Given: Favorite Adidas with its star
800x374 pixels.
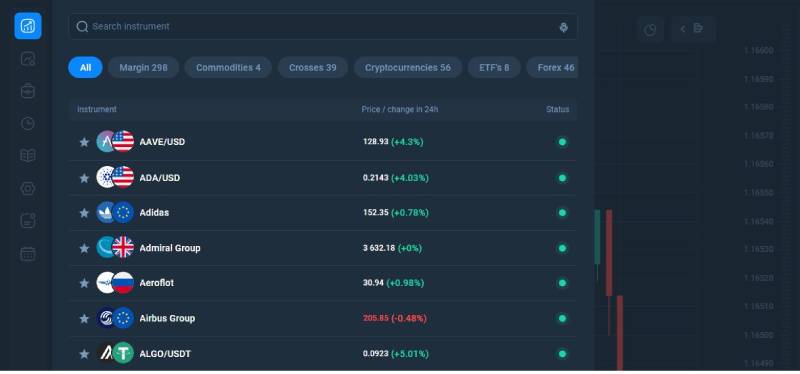Looking at the screenshot, I should click(84, 213).
